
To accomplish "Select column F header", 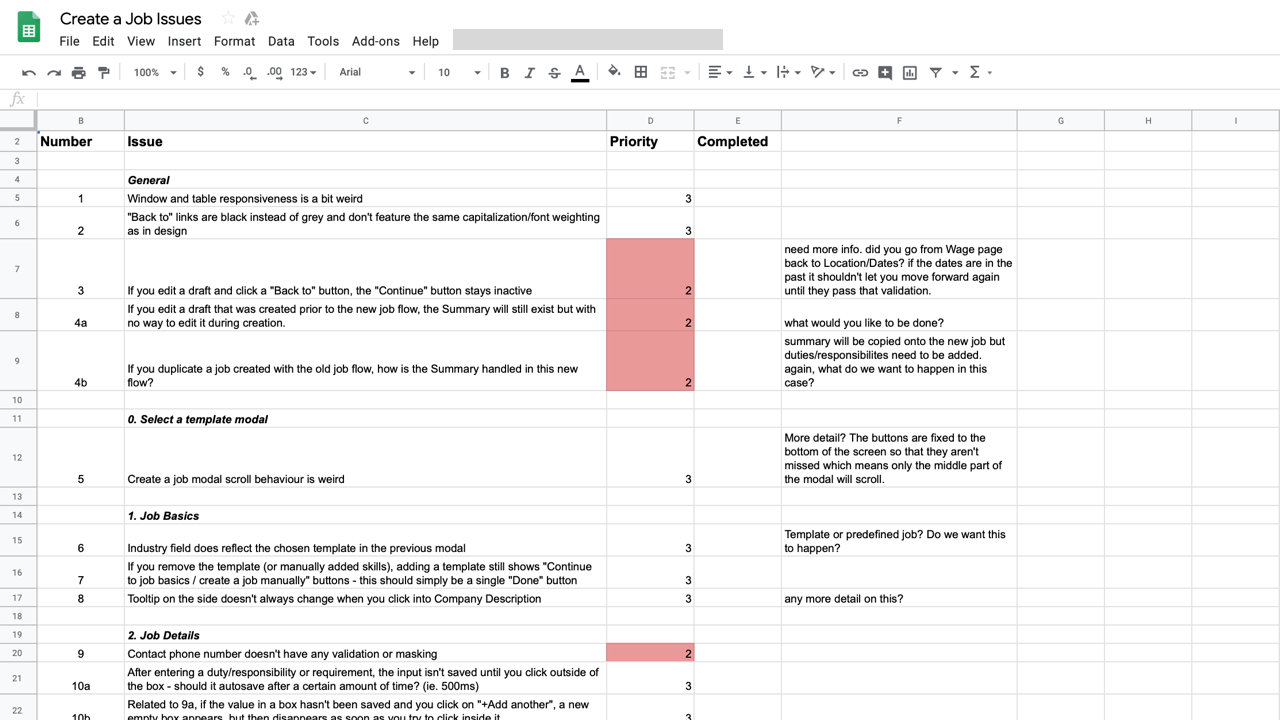I will (x=899, y=121).
